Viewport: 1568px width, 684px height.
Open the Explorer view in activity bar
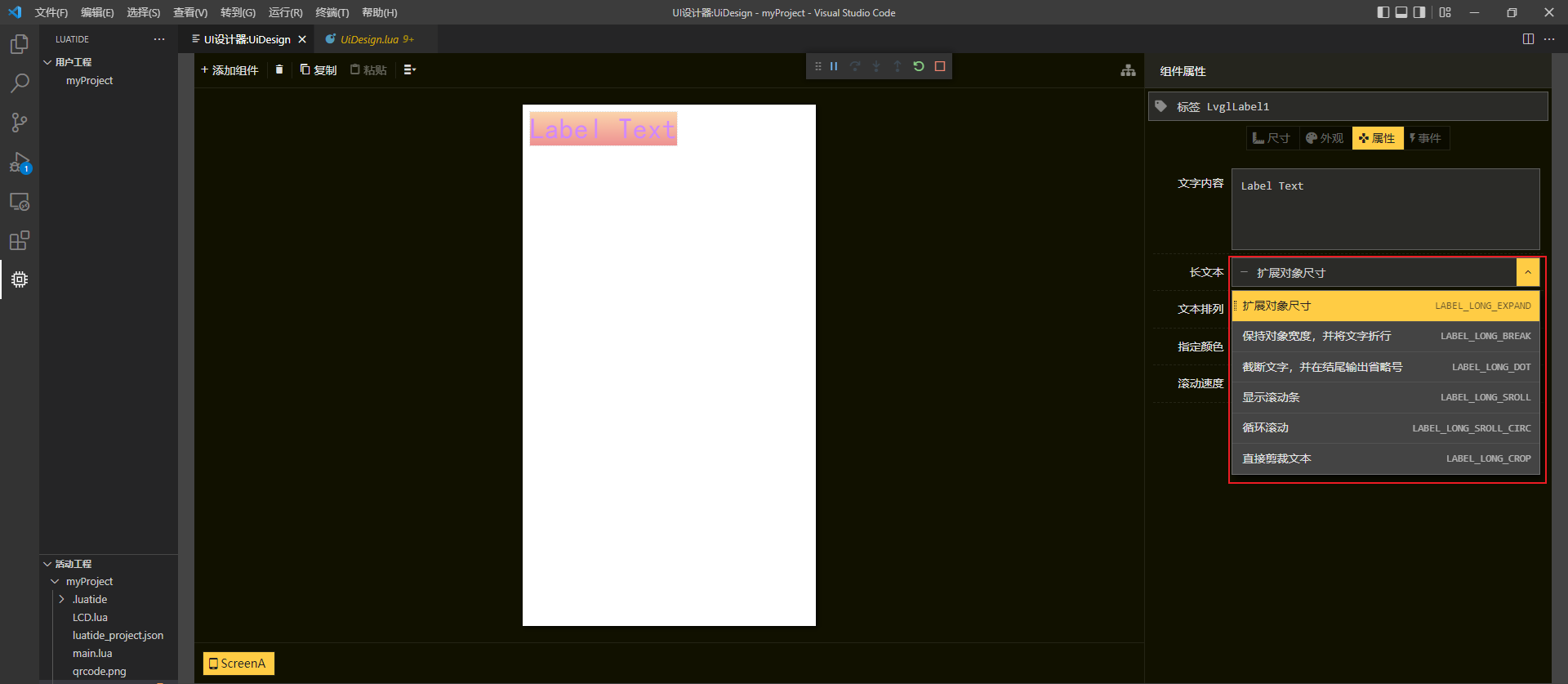20,44
